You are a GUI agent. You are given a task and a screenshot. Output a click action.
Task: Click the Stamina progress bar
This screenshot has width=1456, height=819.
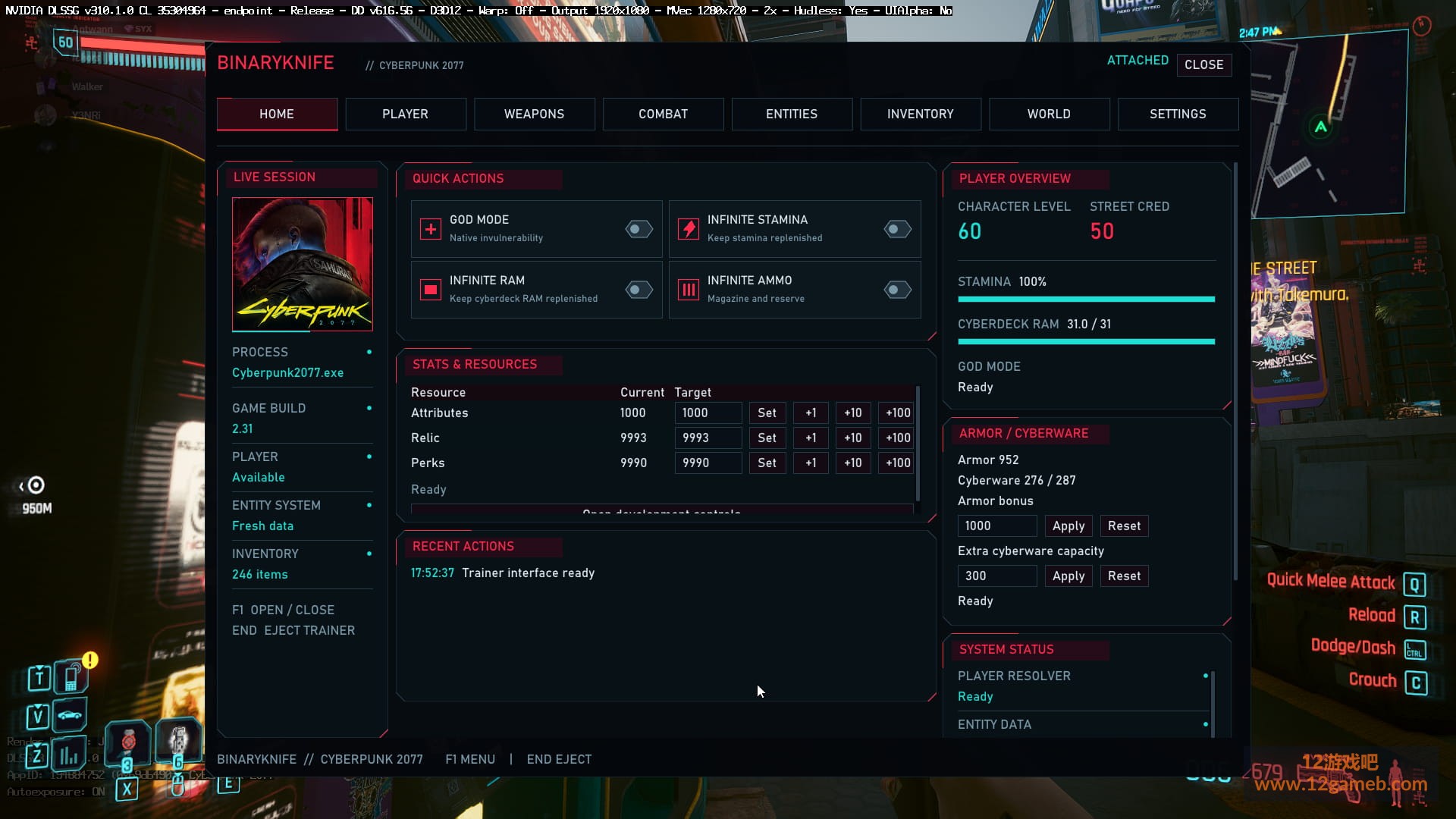(1086, 300)
